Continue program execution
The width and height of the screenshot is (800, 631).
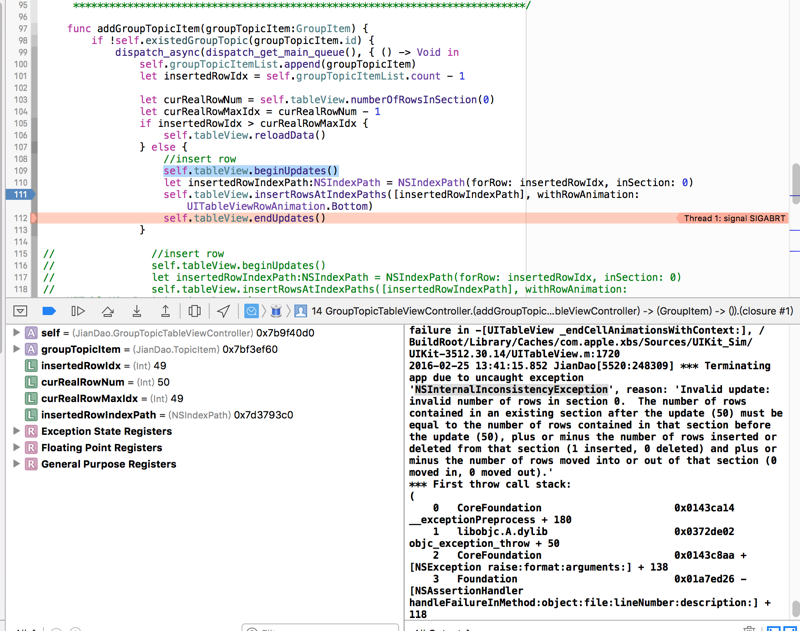pyautogui.click(x=78, y=311)
